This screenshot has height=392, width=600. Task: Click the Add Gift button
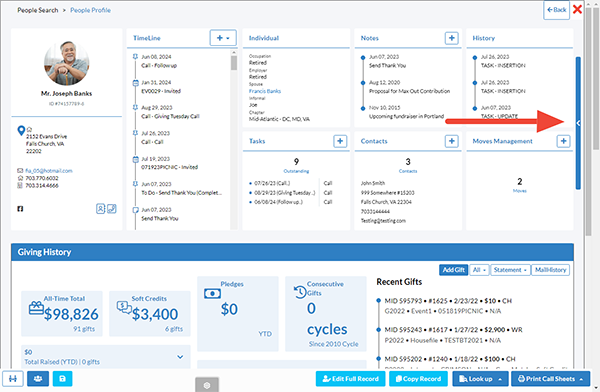coord(453,270)
